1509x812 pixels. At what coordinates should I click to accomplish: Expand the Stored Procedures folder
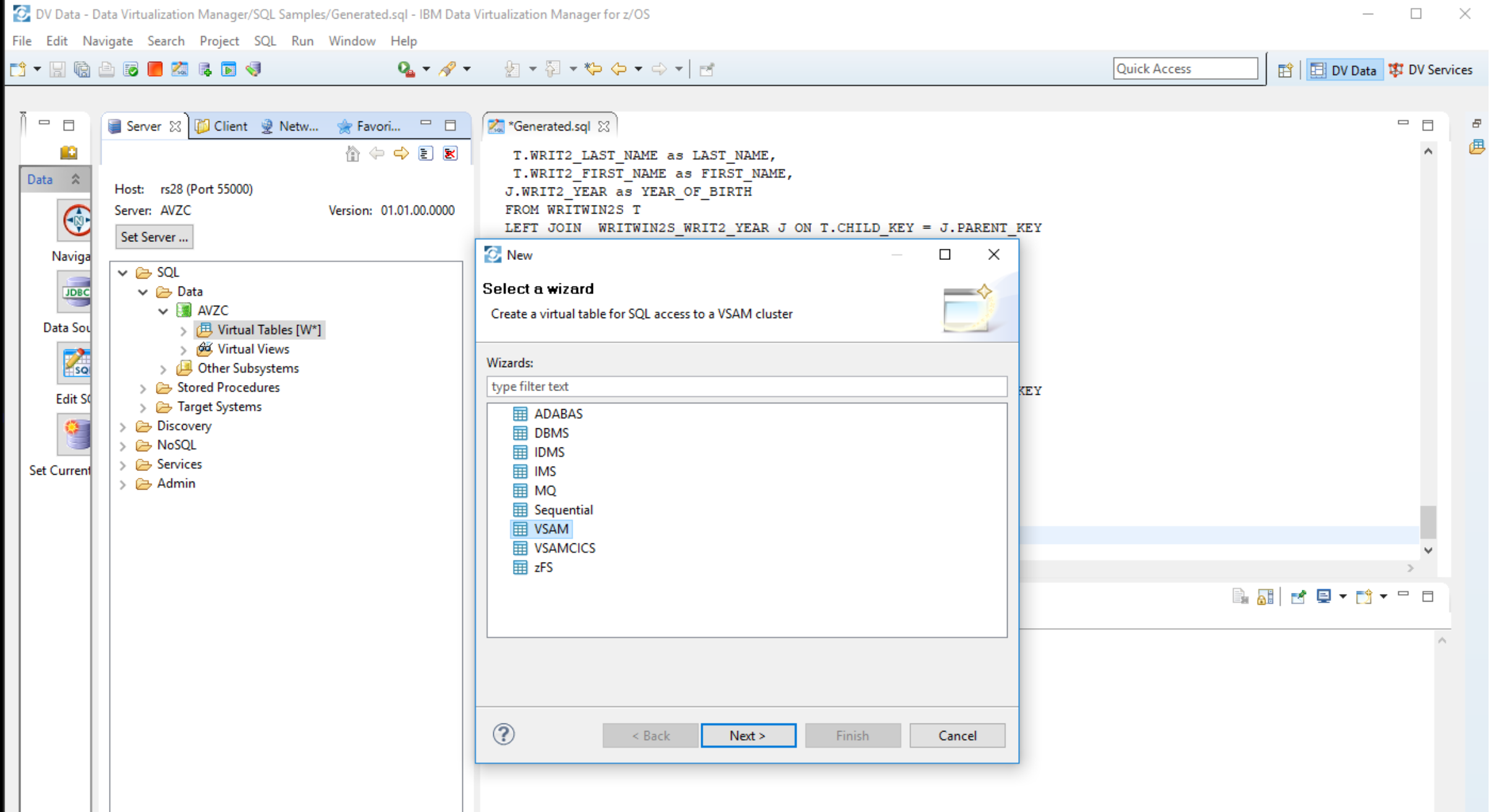click(143, 388)
